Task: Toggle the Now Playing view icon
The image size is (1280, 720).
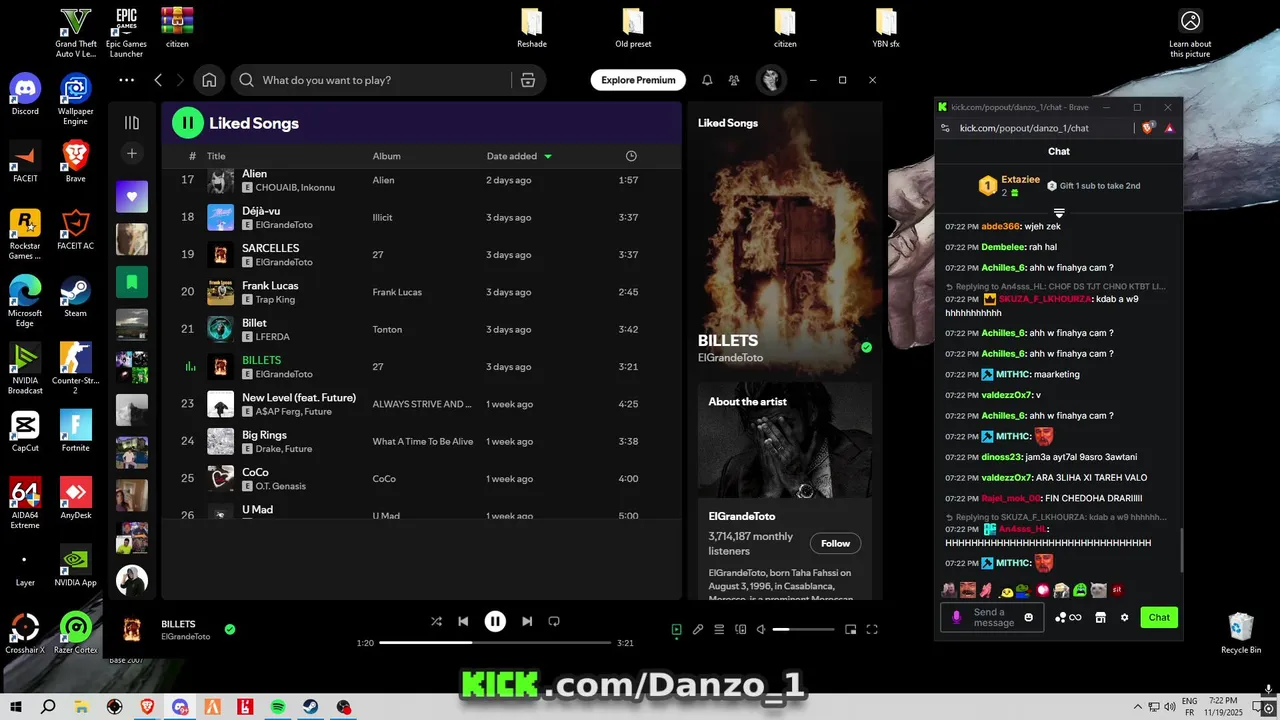Action: click(x=677, y=629)
